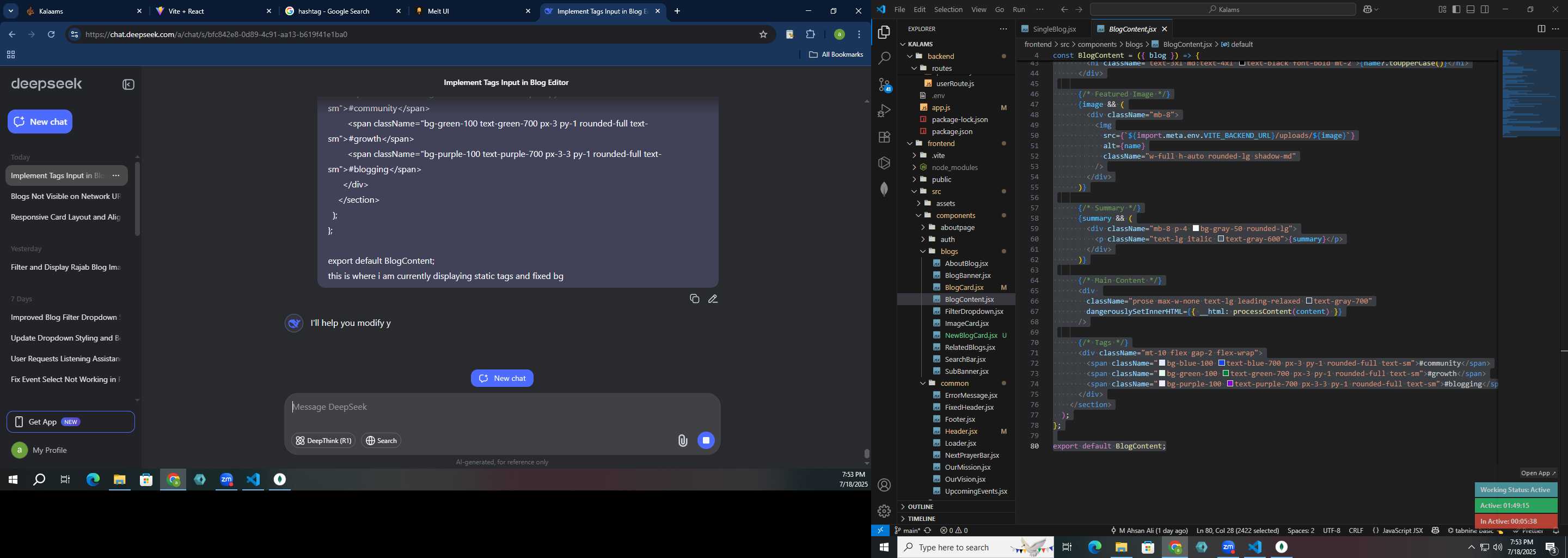Toggle VS Code bottom panel
Viewport: 1568px width, 558px height.
[x=1471, y=10]
